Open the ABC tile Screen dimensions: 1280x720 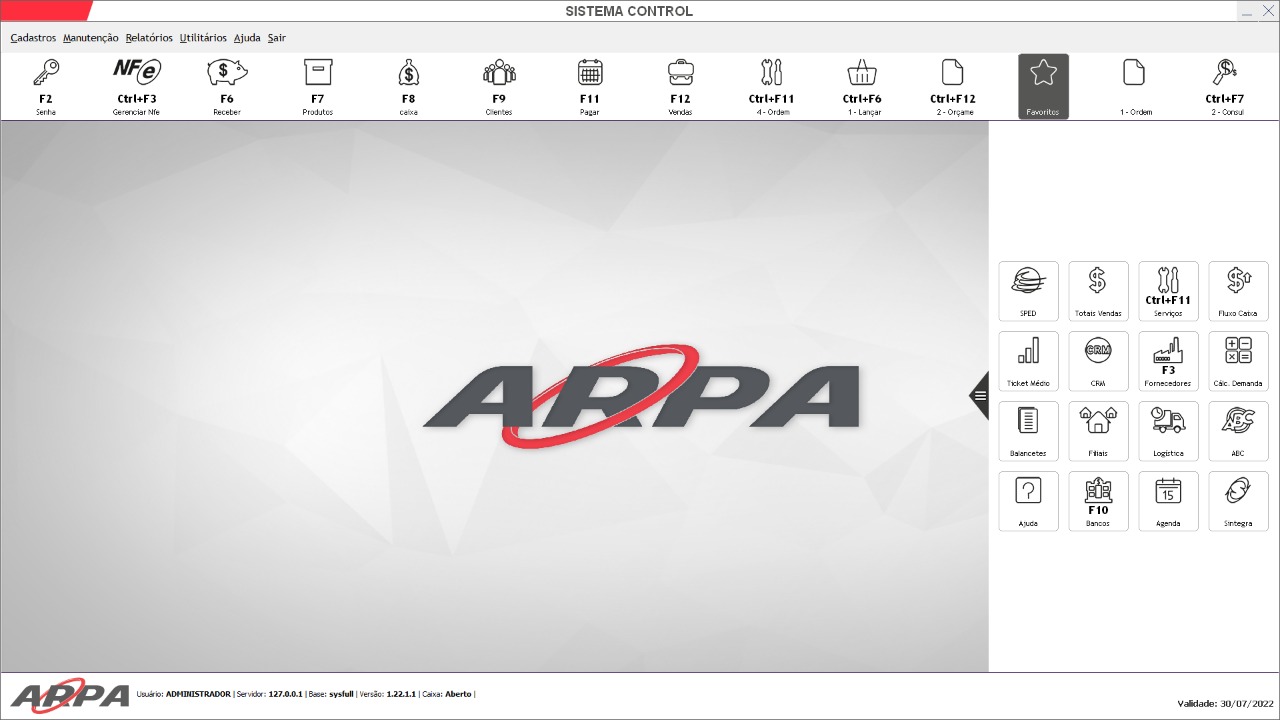coord(1238,432)
